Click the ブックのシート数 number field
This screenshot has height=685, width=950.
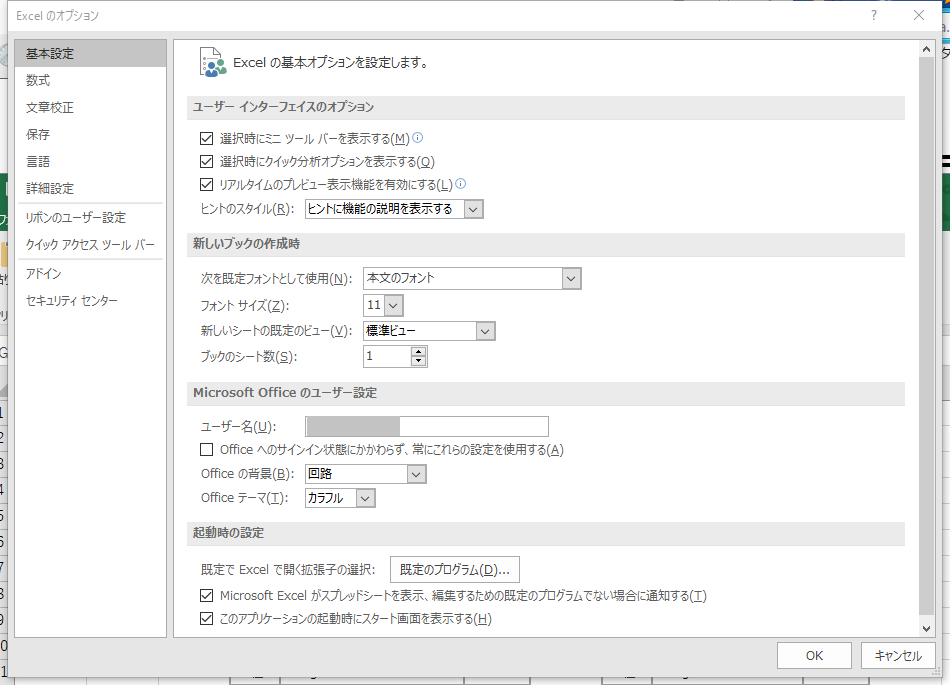click(387, 356)
